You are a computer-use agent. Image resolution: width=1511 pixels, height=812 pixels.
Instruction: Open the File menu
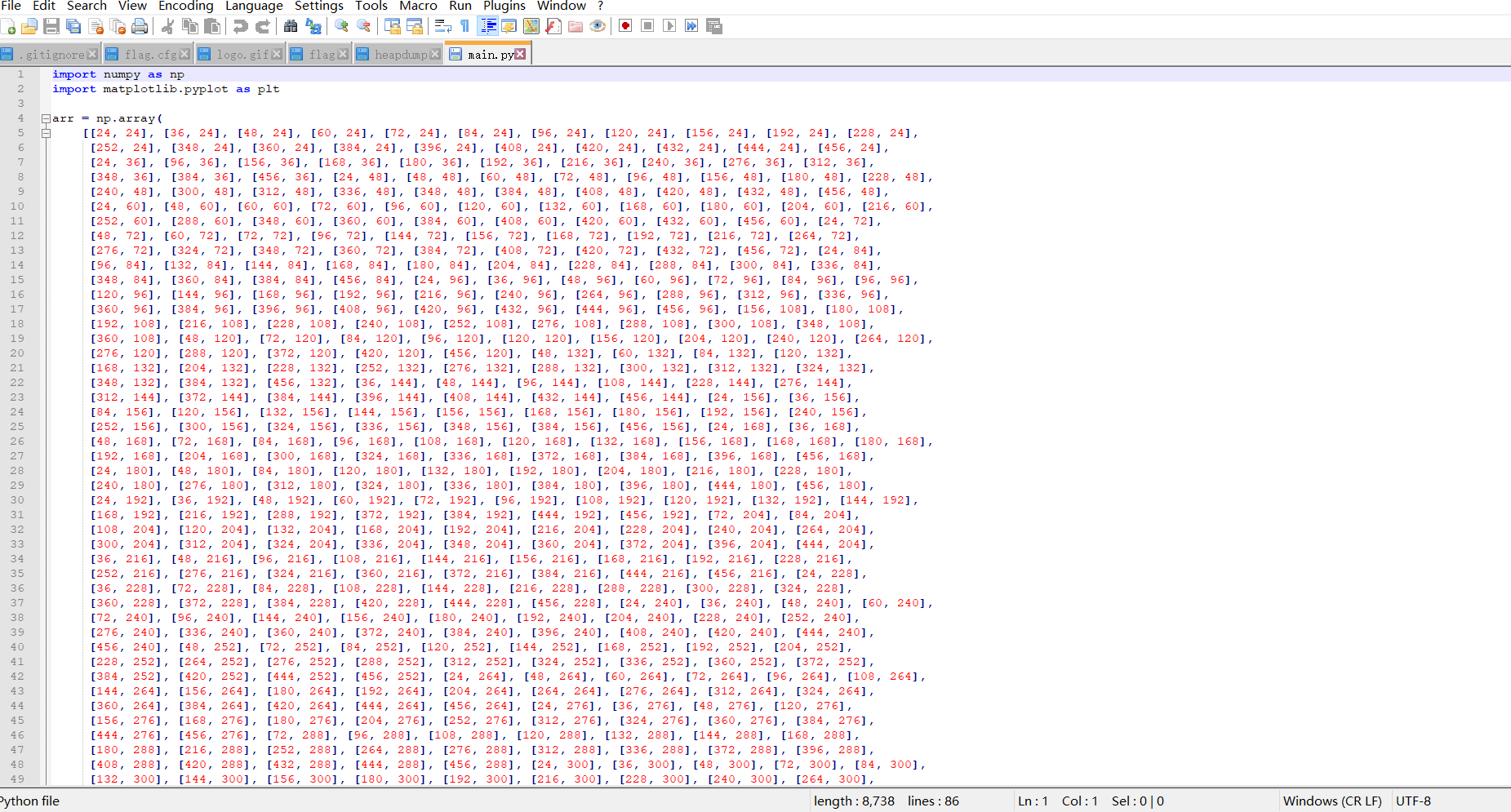(11, 7)
